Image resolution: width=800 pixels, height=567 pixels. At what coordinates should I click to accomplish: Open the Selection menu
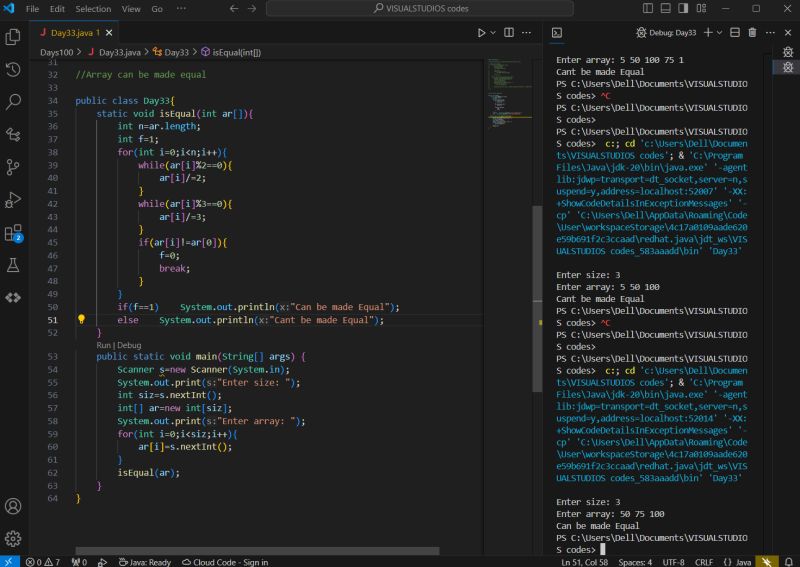93,9
